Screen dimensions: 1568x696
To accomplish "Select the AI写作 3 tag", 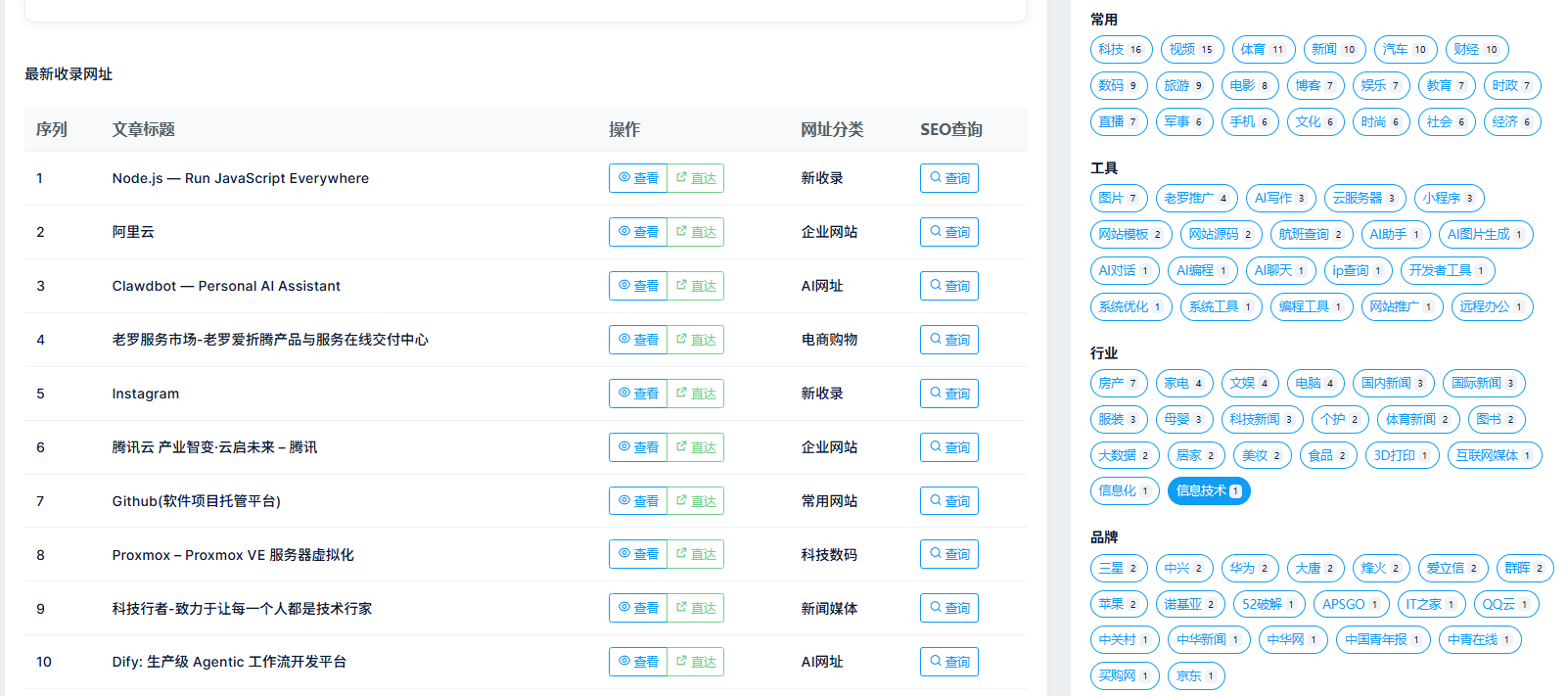I will pos(1280,198).
